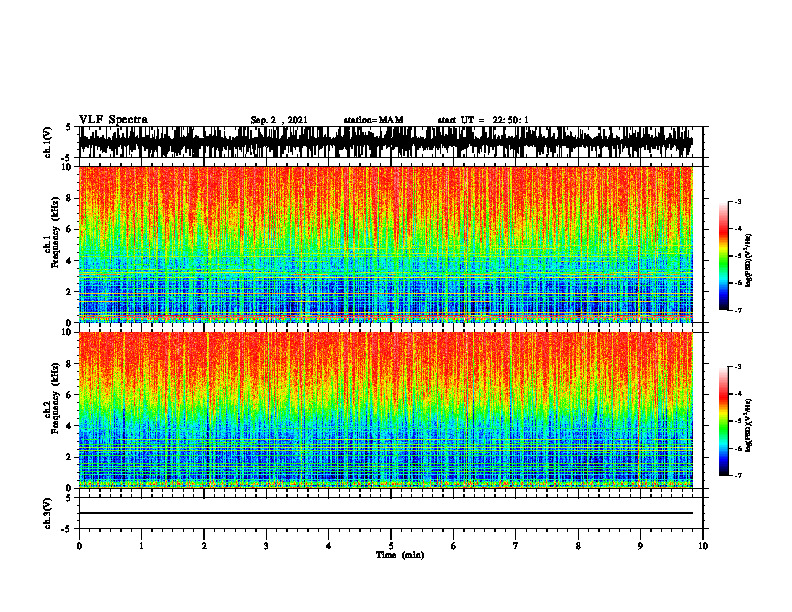
Task: Click the "4" kHz tick on ch.1 axis
Action: [x=71, y=261]
